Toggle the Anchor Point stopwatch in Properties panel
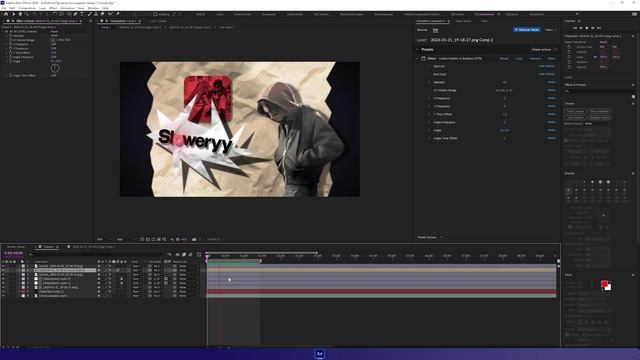640x360 pixels. tap(569, 47)
